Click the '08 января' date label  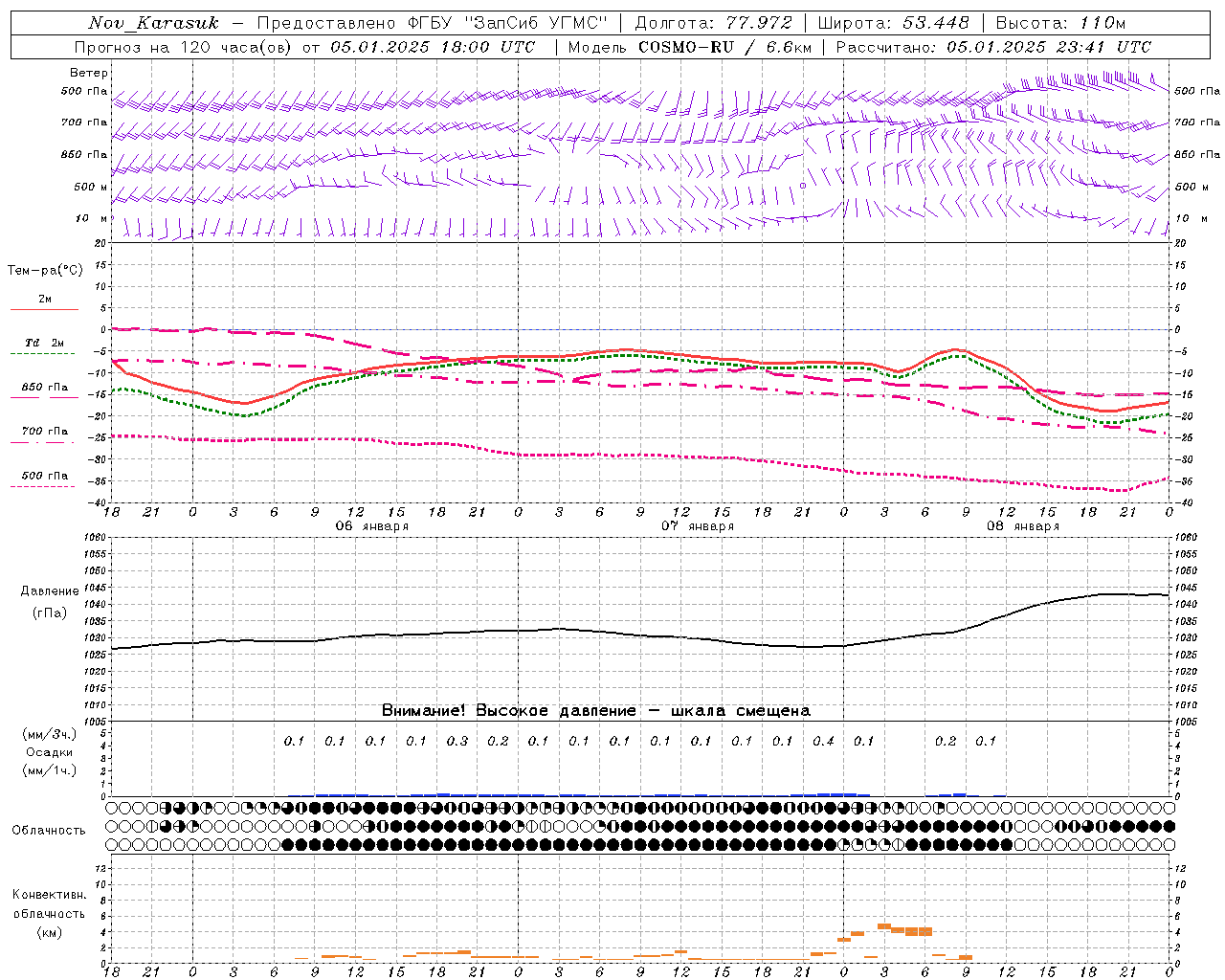tap(1023, 526)
